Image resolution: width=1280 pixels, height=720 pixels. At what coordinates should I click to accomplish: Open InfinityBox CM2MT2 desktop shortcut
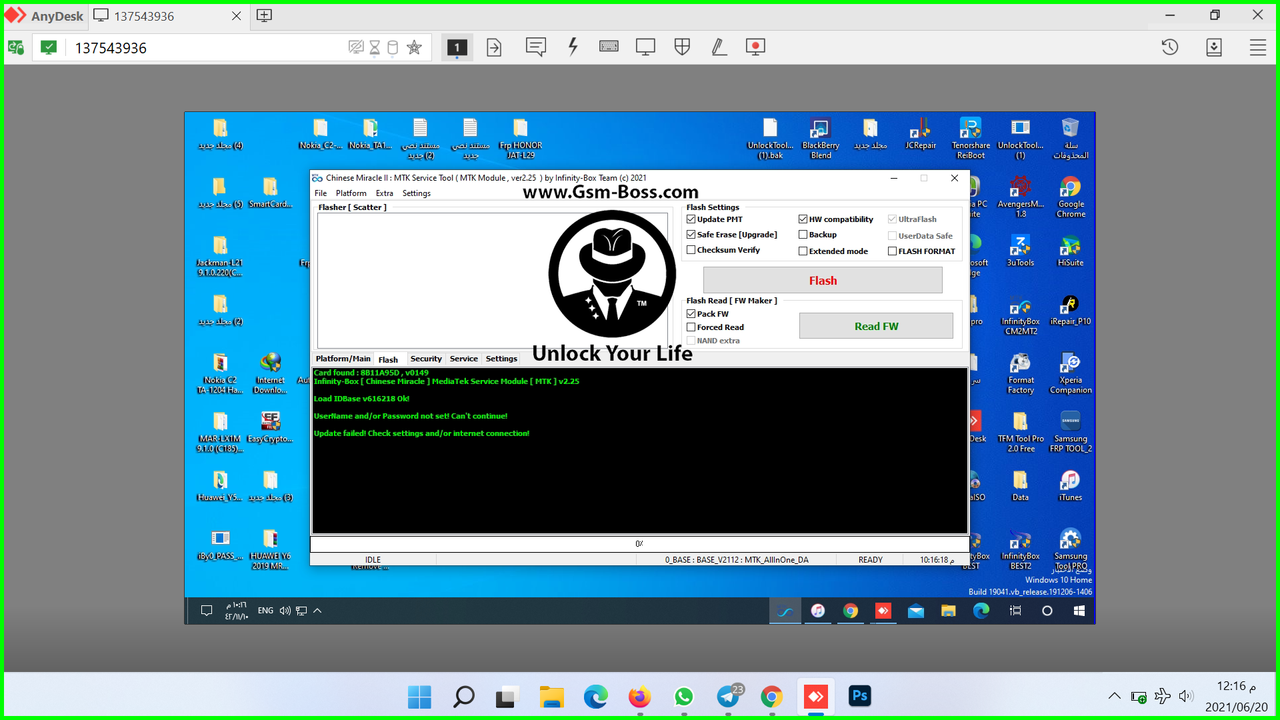coord(1020,316)
